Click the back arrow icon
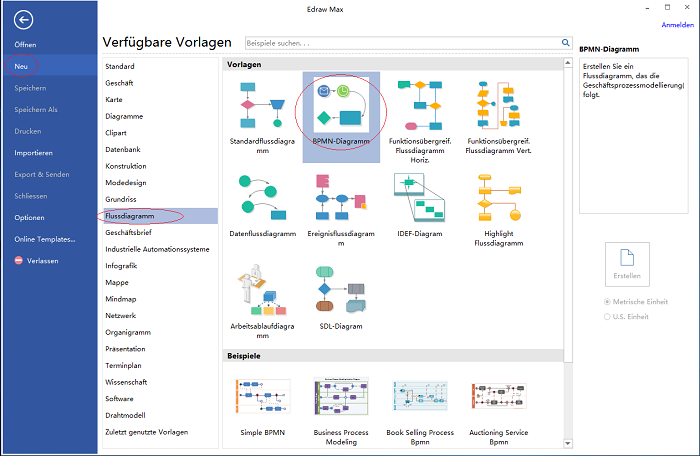This screenshot has width=700, height=456. click(x=23, y=20)
